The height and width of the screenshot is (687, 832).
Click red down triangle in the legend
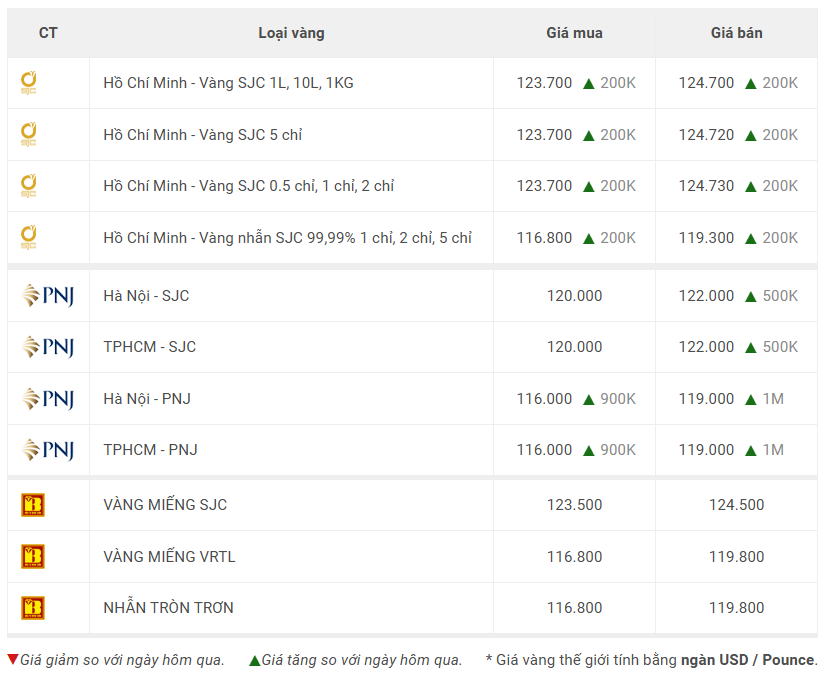13,659
